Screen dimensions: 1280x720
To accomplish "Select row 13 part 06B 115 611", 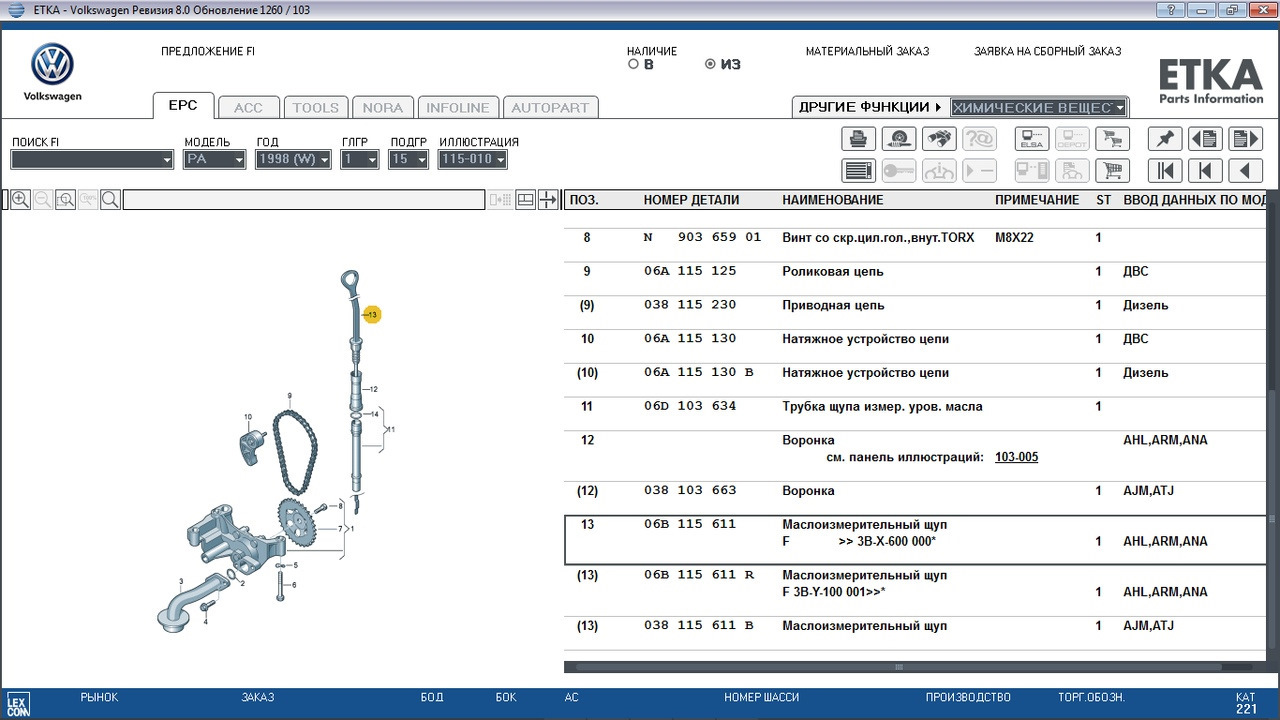I will 916,541.
